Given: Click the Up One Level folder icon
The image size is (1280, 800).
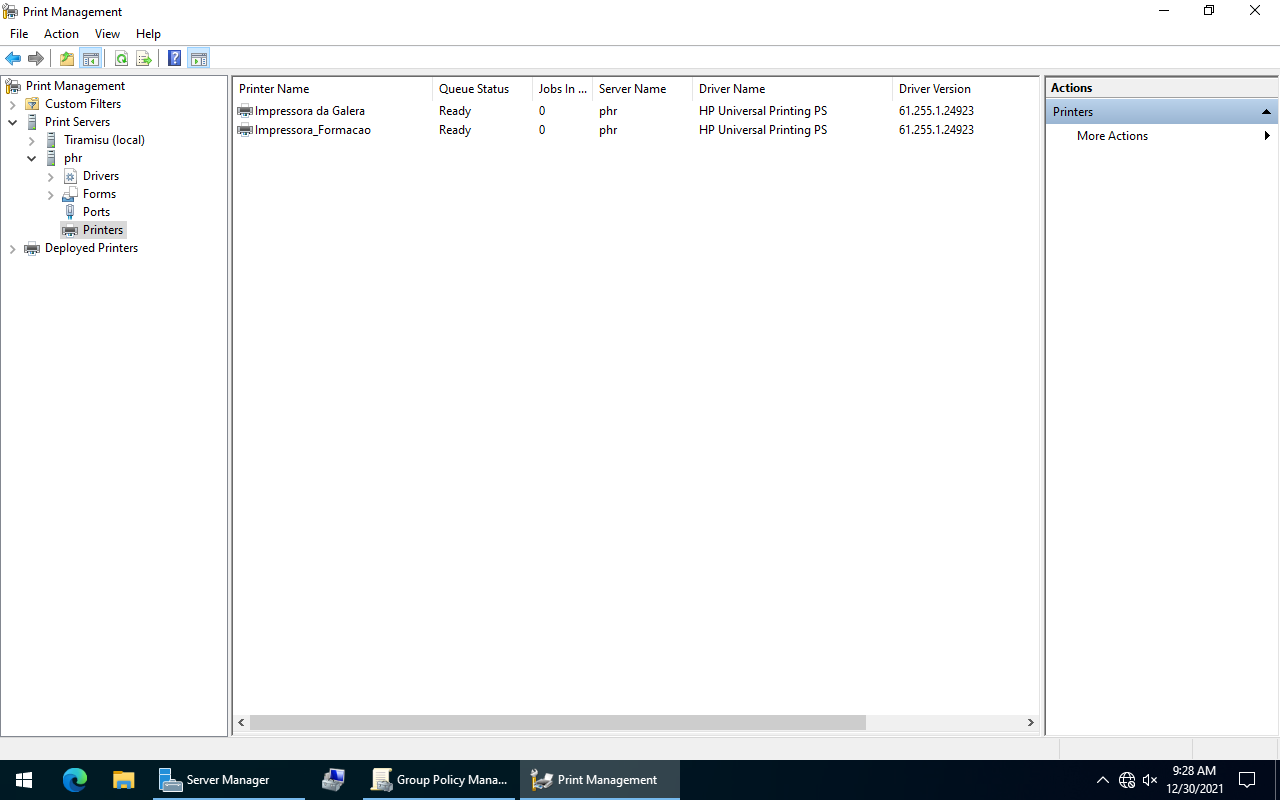Looking at the screenshot, I should pyautogui.click(x=66, y=58).
